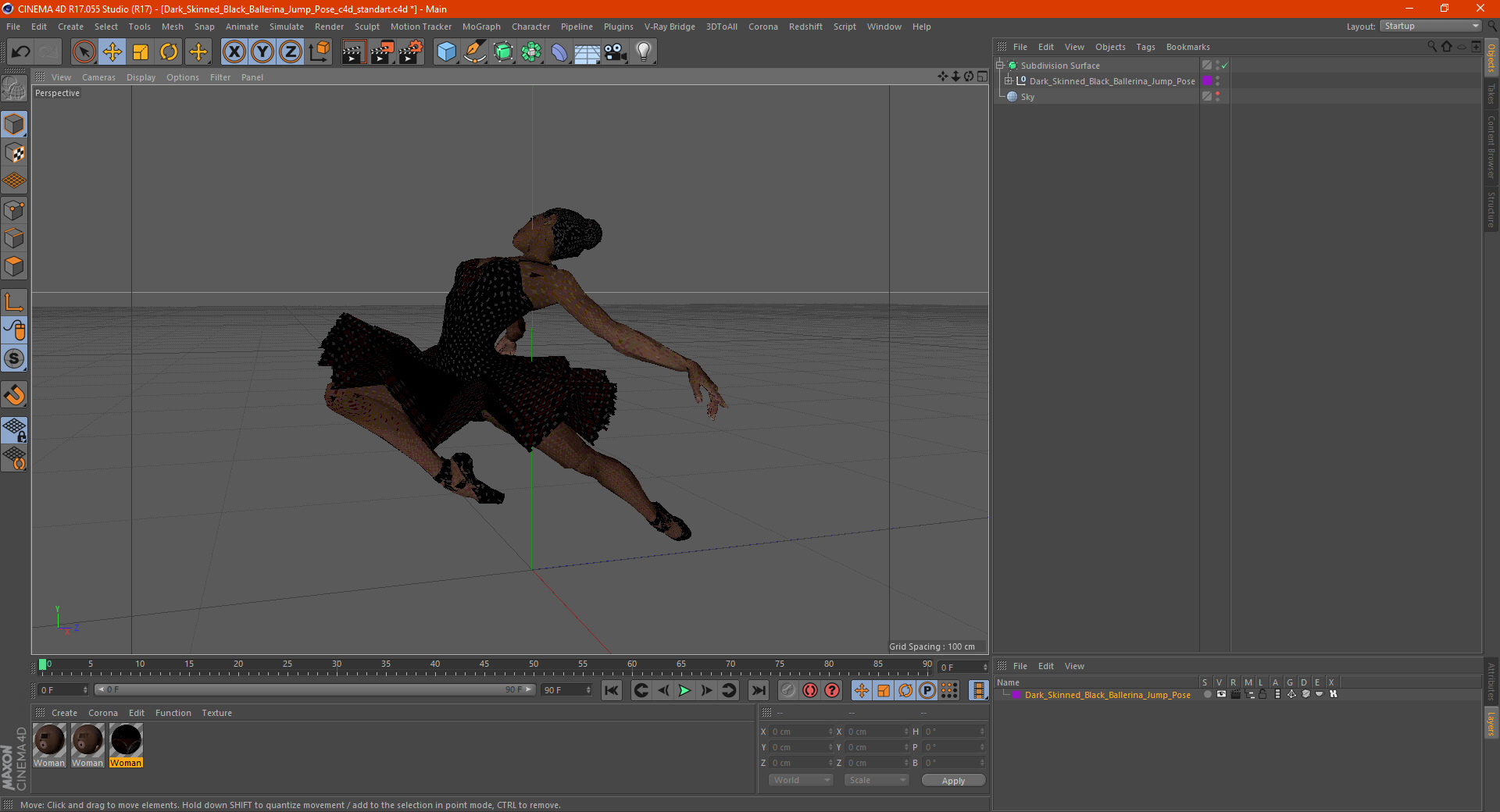Add a Subdivision Surface generator
Image resolution: width=1500 pixels, height=812 pixels.
[503, 52]
